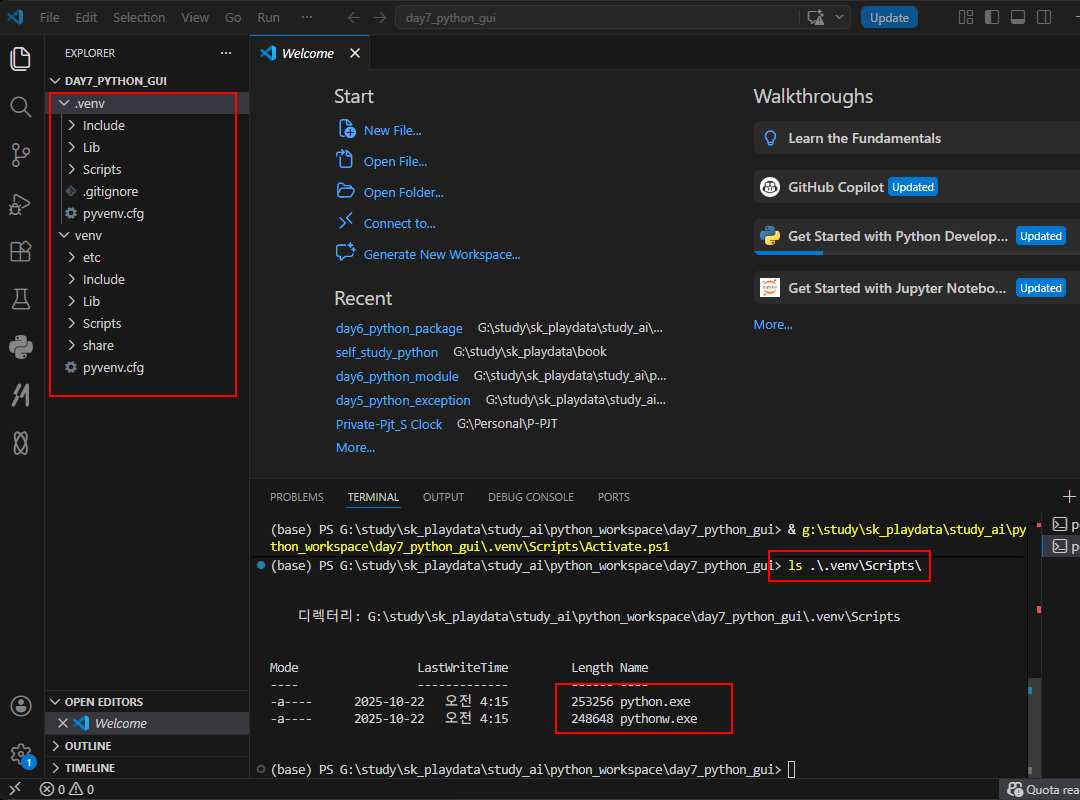Open the menu bar overflow ellipsis
This screenshot has height=800, width=1080.
(x=307, y=17)
